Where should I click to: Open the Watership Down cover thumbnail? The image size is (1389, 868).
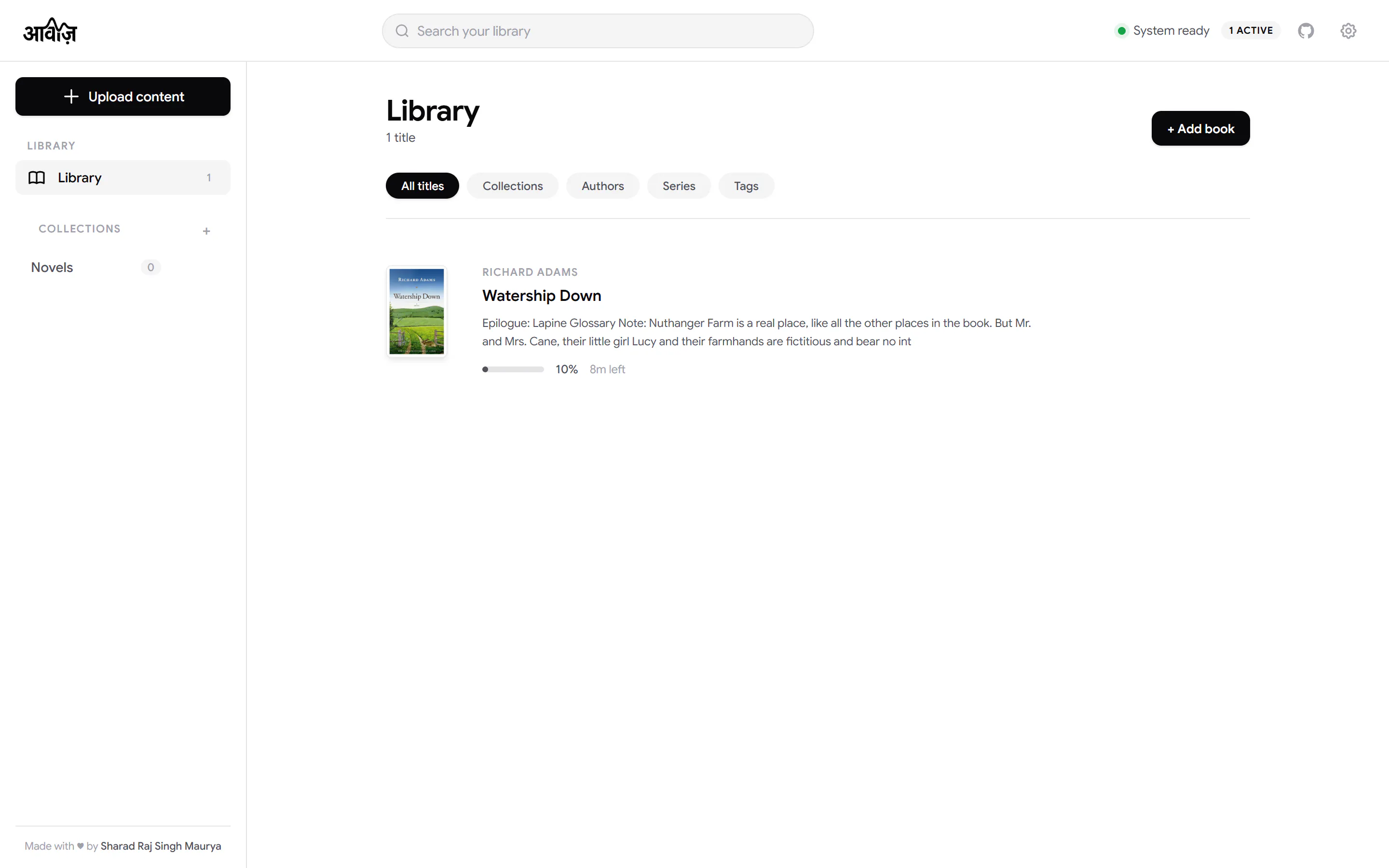417,312
